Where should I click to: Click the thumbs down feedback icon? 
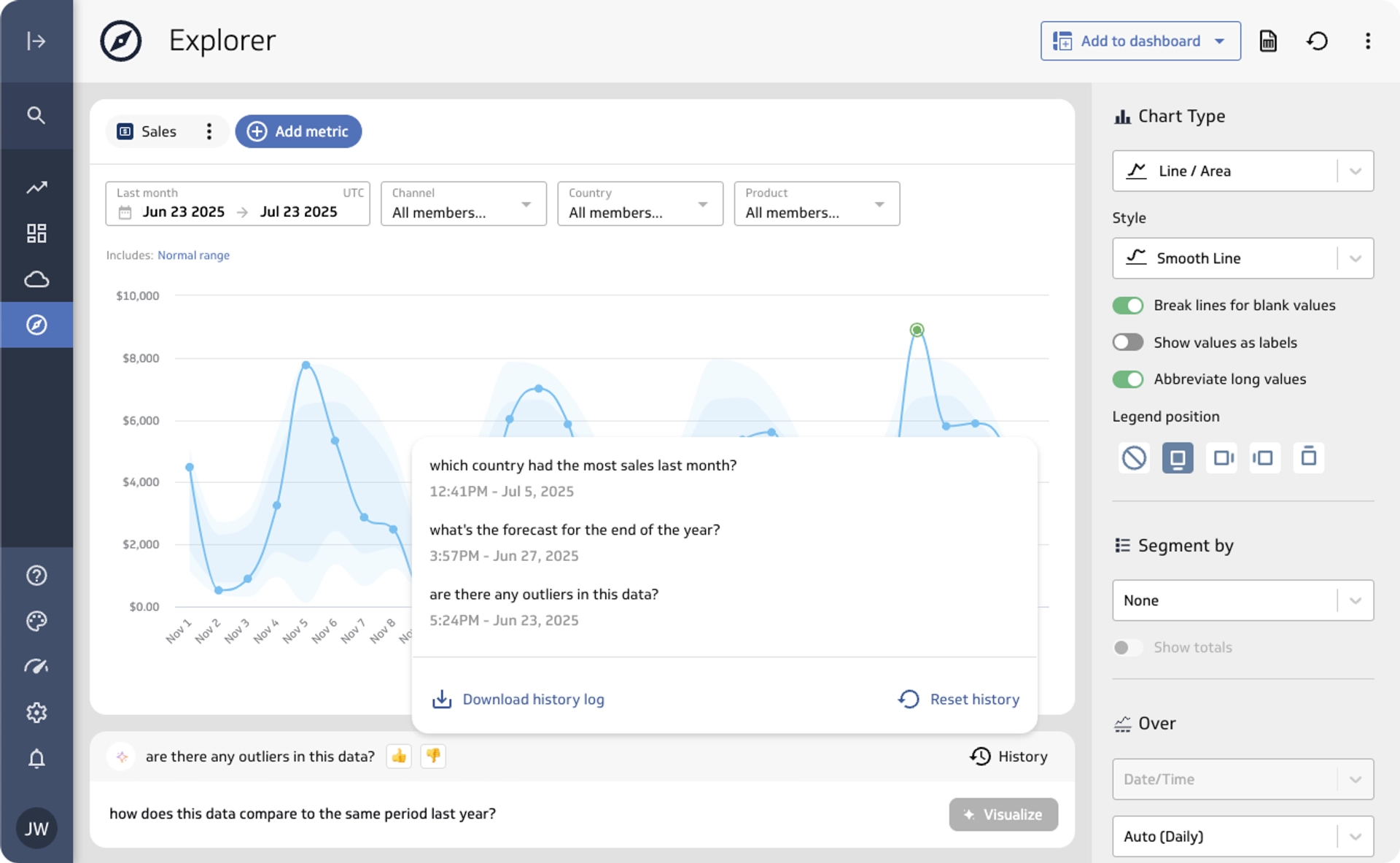[433, 756]
